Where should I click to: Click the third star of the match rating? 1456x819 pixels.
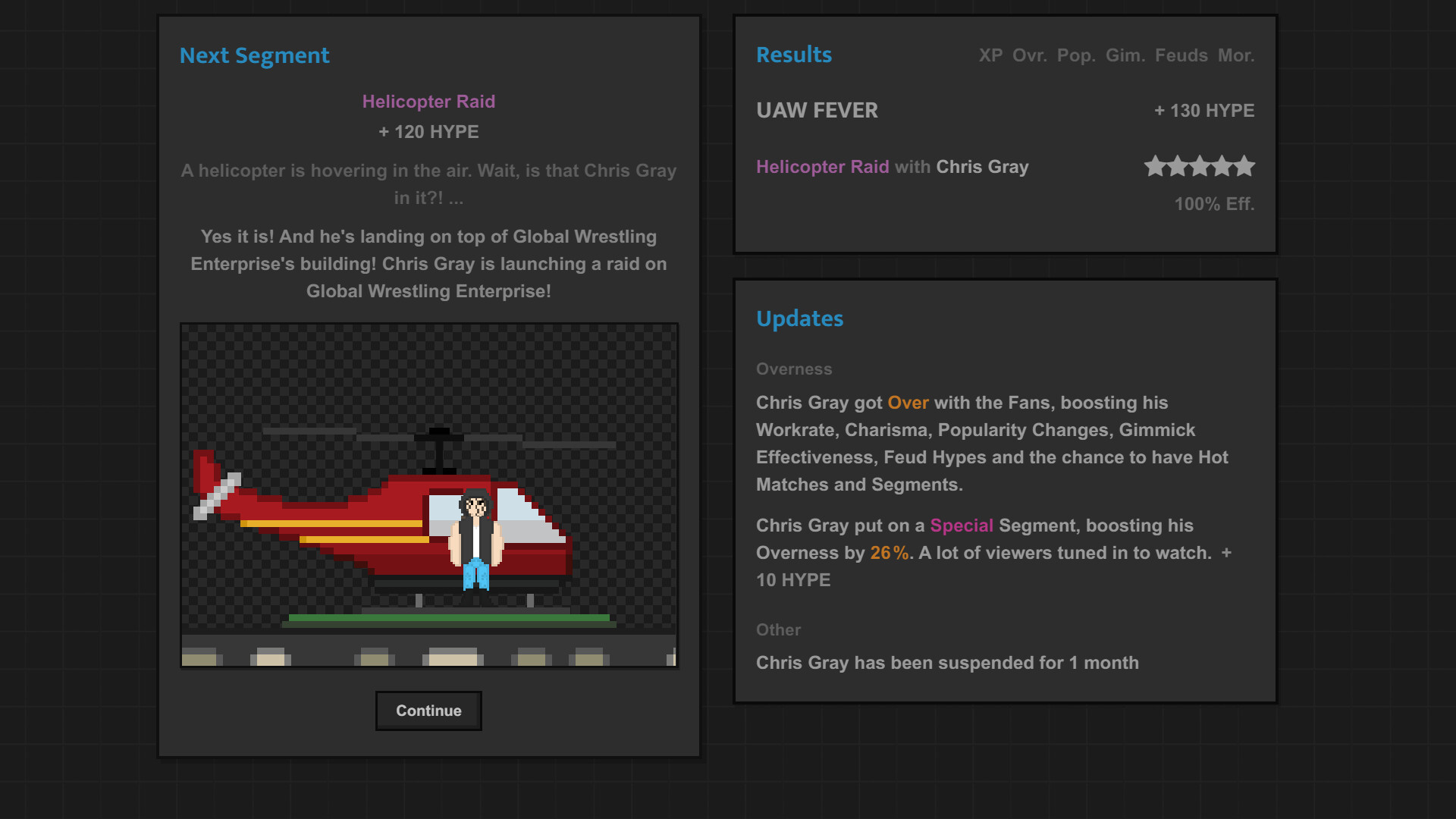[1200, 166]
